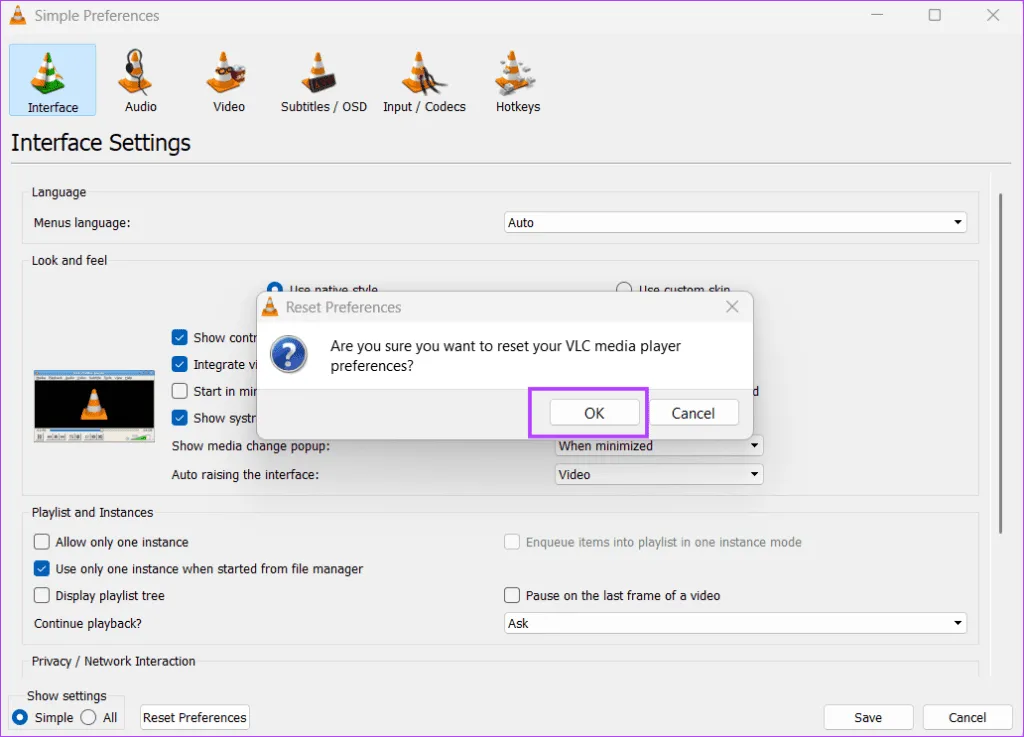Click the Save button
The height and width of the screenshot is (737, 1024).
click(x=868, y=717)
